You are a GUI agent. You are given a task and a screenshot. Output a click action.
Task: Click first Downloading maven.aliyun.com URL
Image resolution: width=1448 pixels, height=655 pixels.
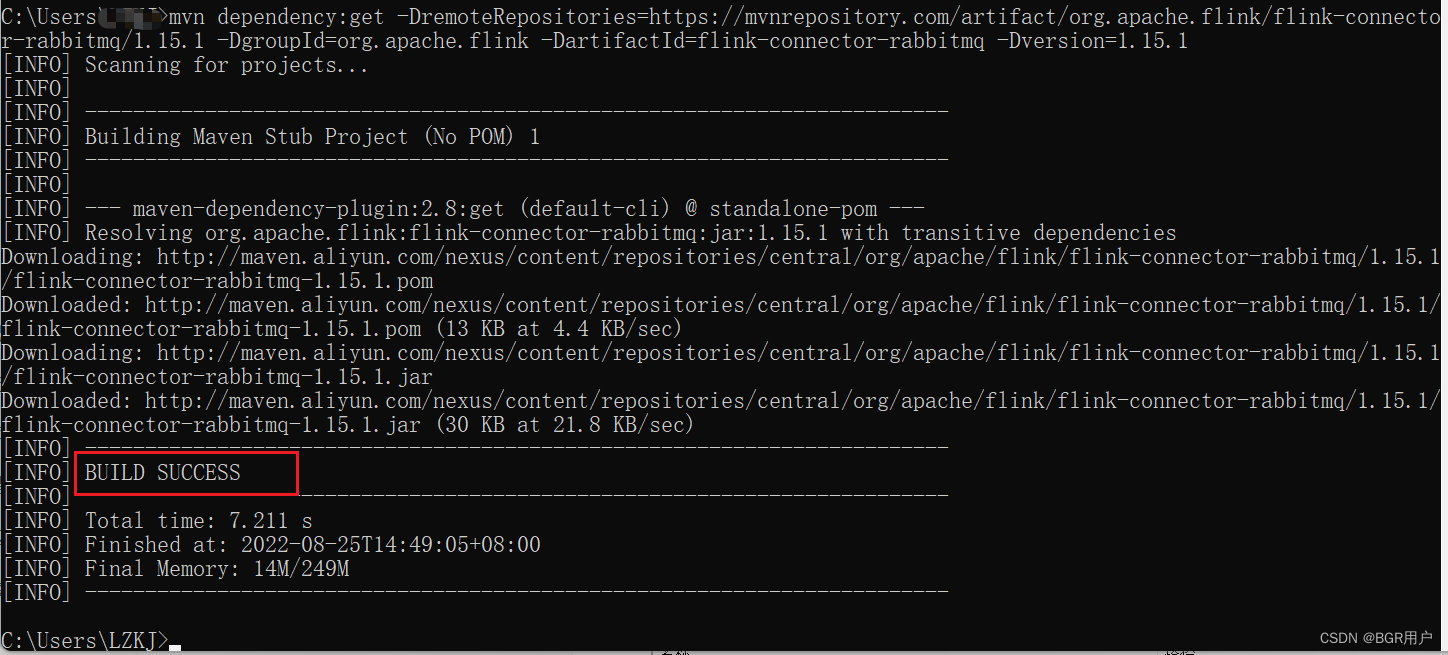point(720,269)
